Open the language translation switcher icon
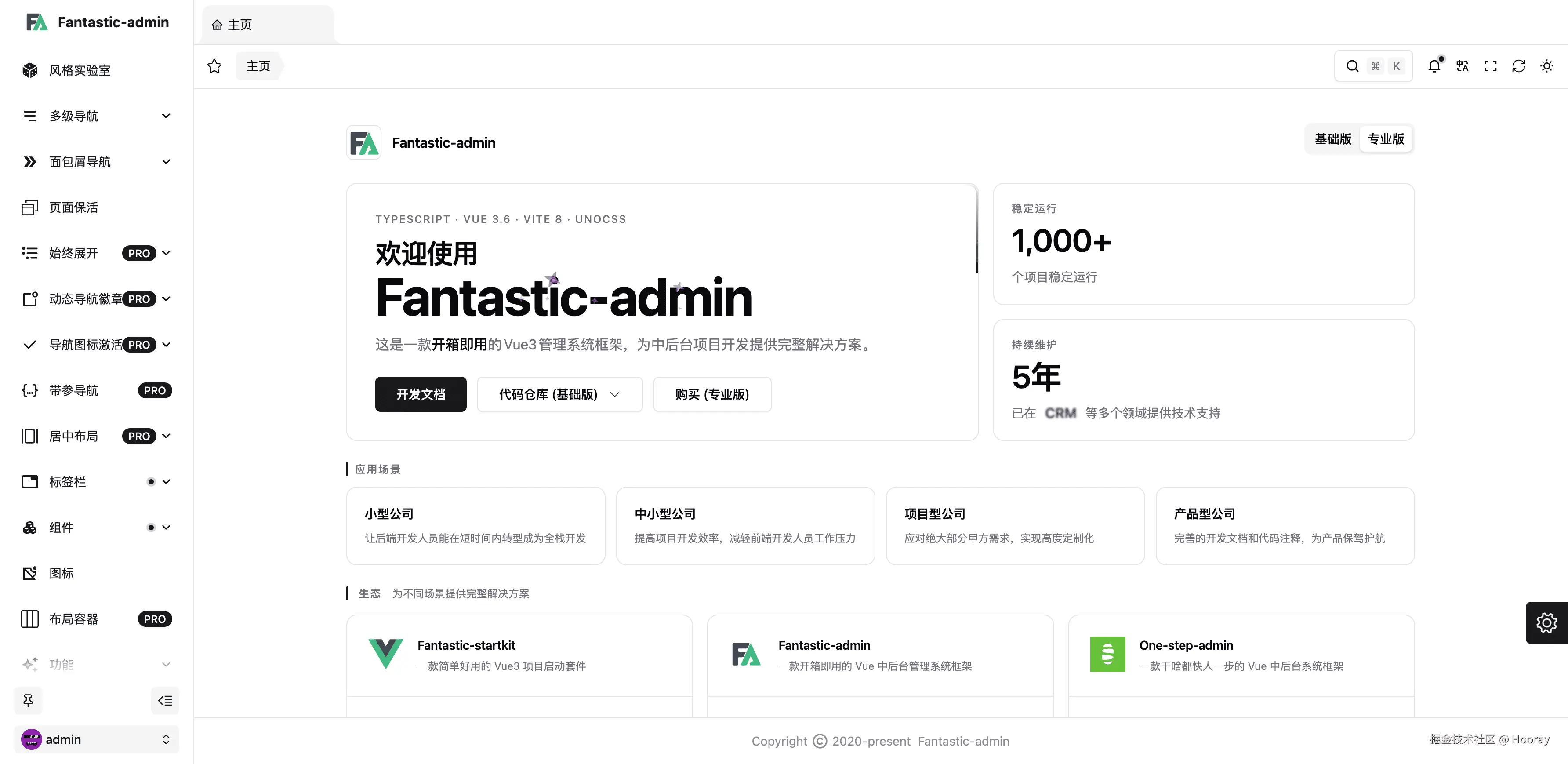This screenshot has height=764, width=1568. [x=1462, y=66]
